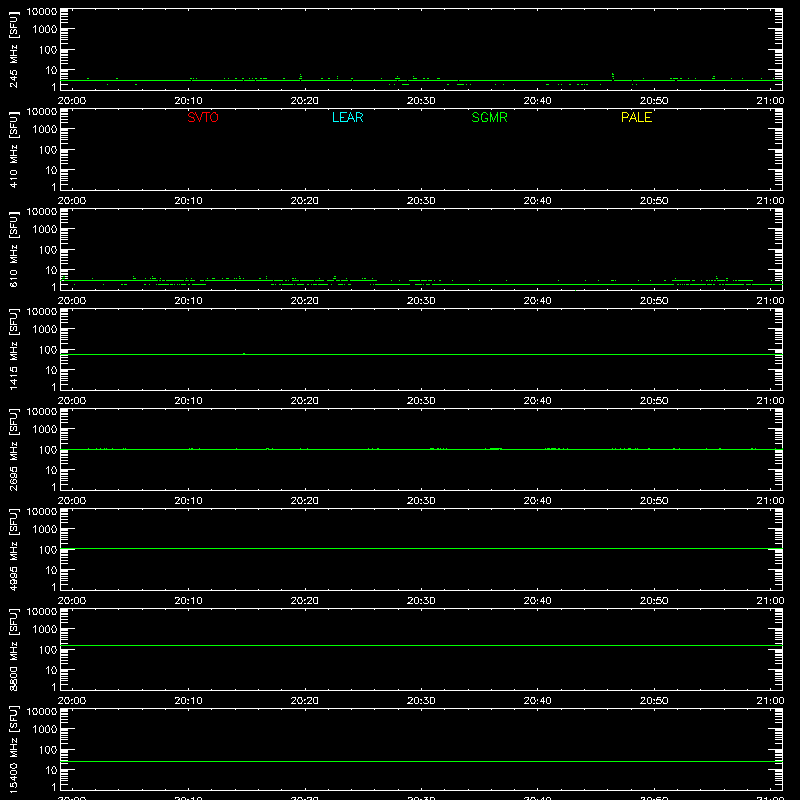Click the 10 tick of 15400 MHz panel
Image resolution: width=800 pixels, height=800 pixels.
(x=51, y=770)
